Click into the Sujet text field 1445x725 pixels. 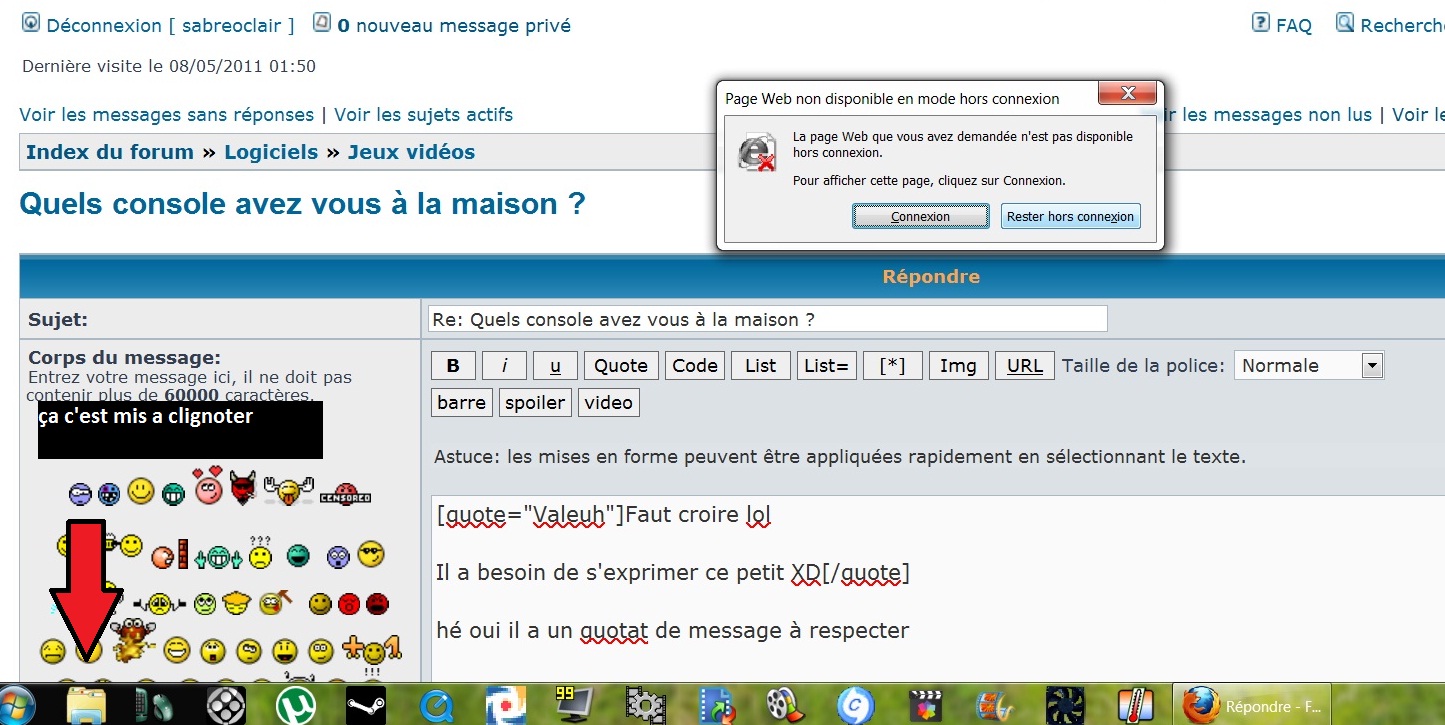pyautogui.click(x=767, y=320)
